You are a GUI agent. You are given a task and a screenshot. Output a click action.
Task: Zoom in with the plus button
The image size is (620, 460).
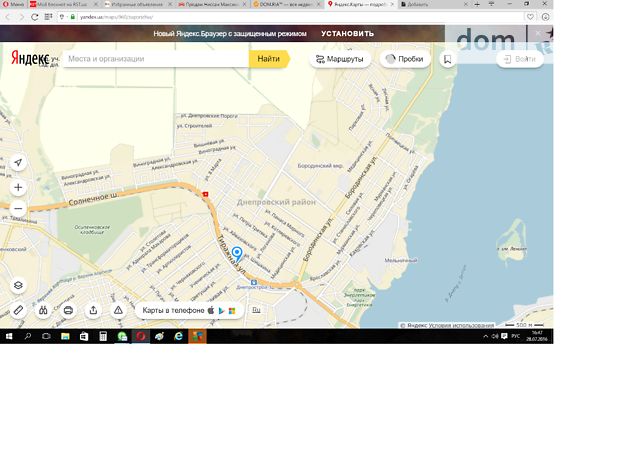click(18, 187)
